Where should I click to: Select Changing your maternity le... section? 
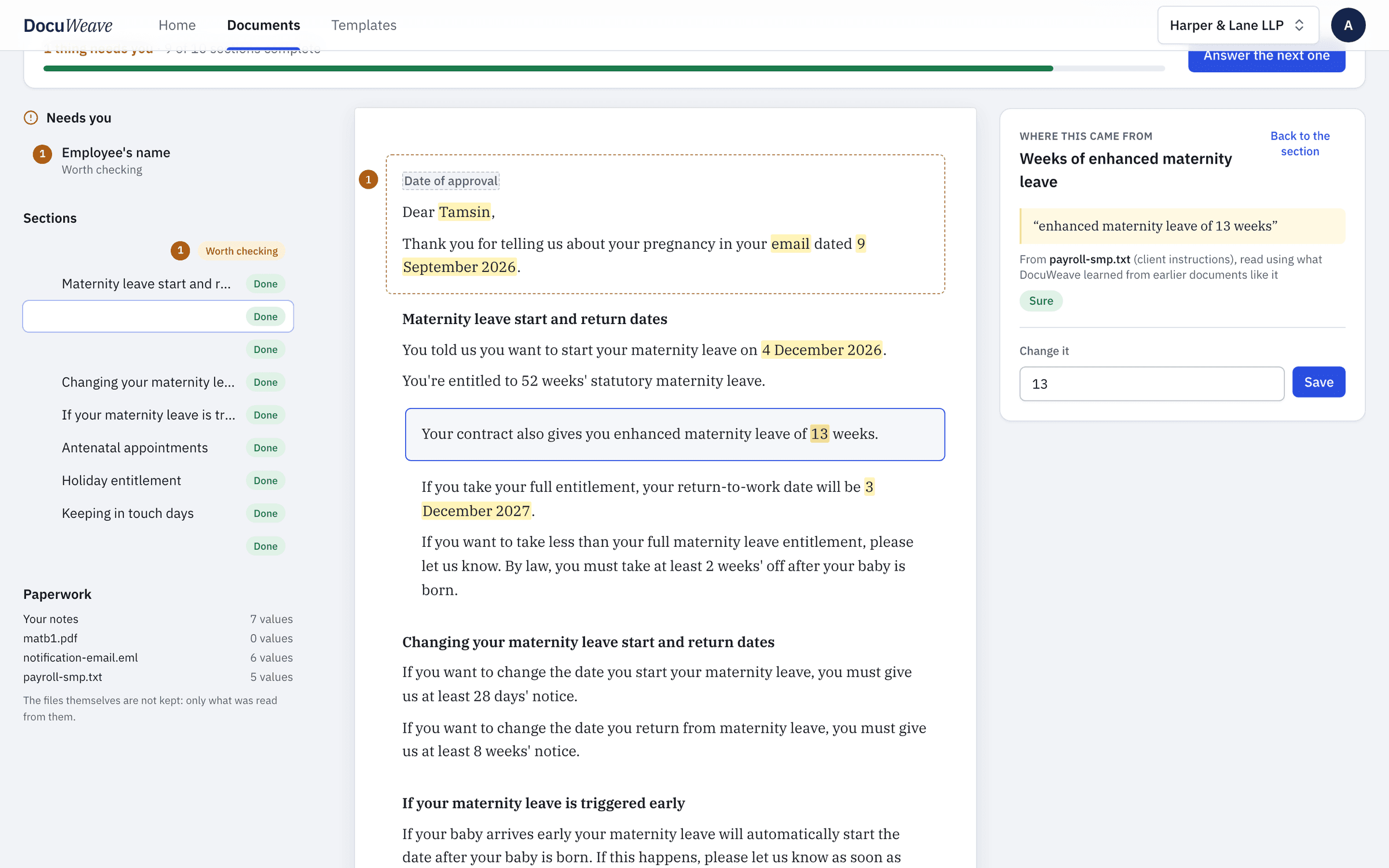coord(158,382)
